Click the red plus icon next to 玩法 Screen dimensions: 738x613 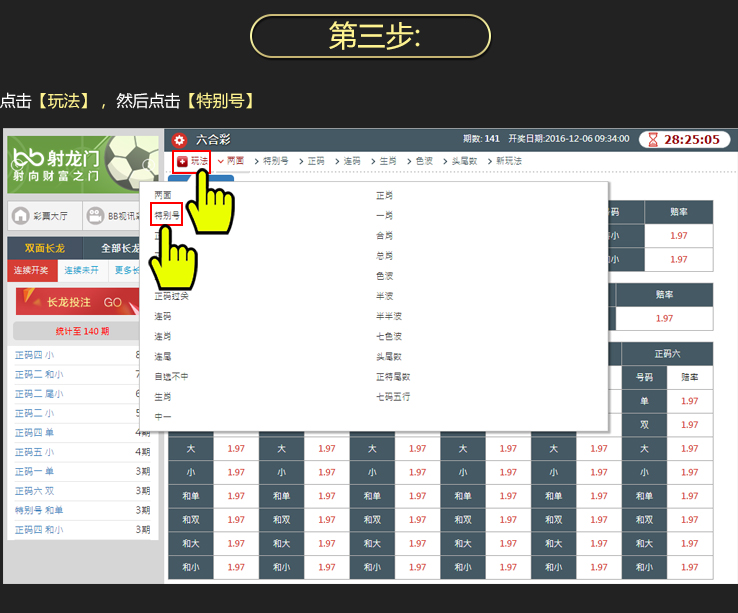click(x=182, y=161)
